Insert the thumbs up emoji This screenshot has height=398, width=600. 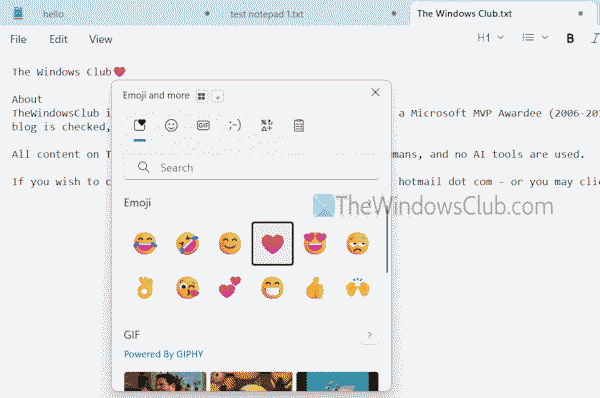click(315, 288)
